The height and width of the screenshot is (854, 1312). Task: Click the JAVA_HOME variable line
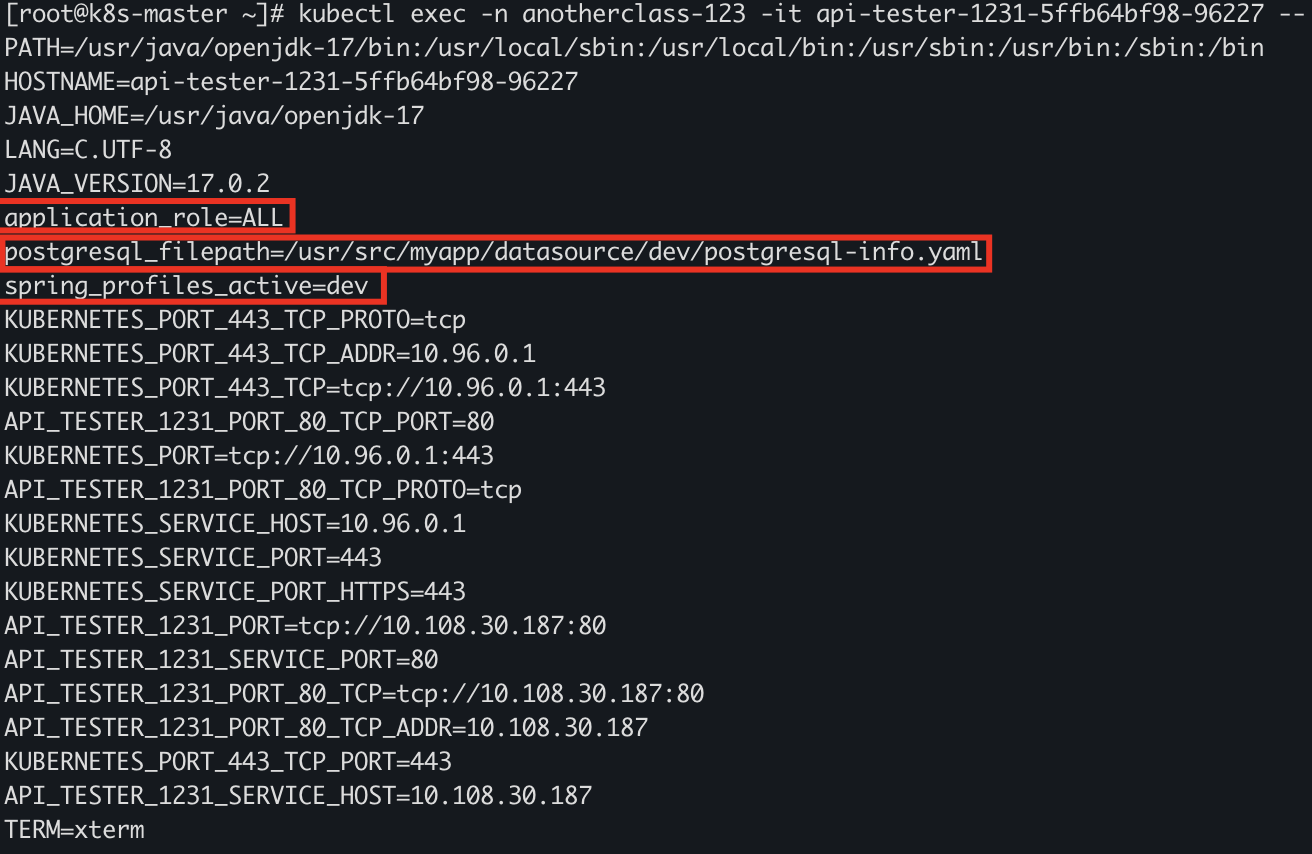pyautogui.click(x=214, y=116)
